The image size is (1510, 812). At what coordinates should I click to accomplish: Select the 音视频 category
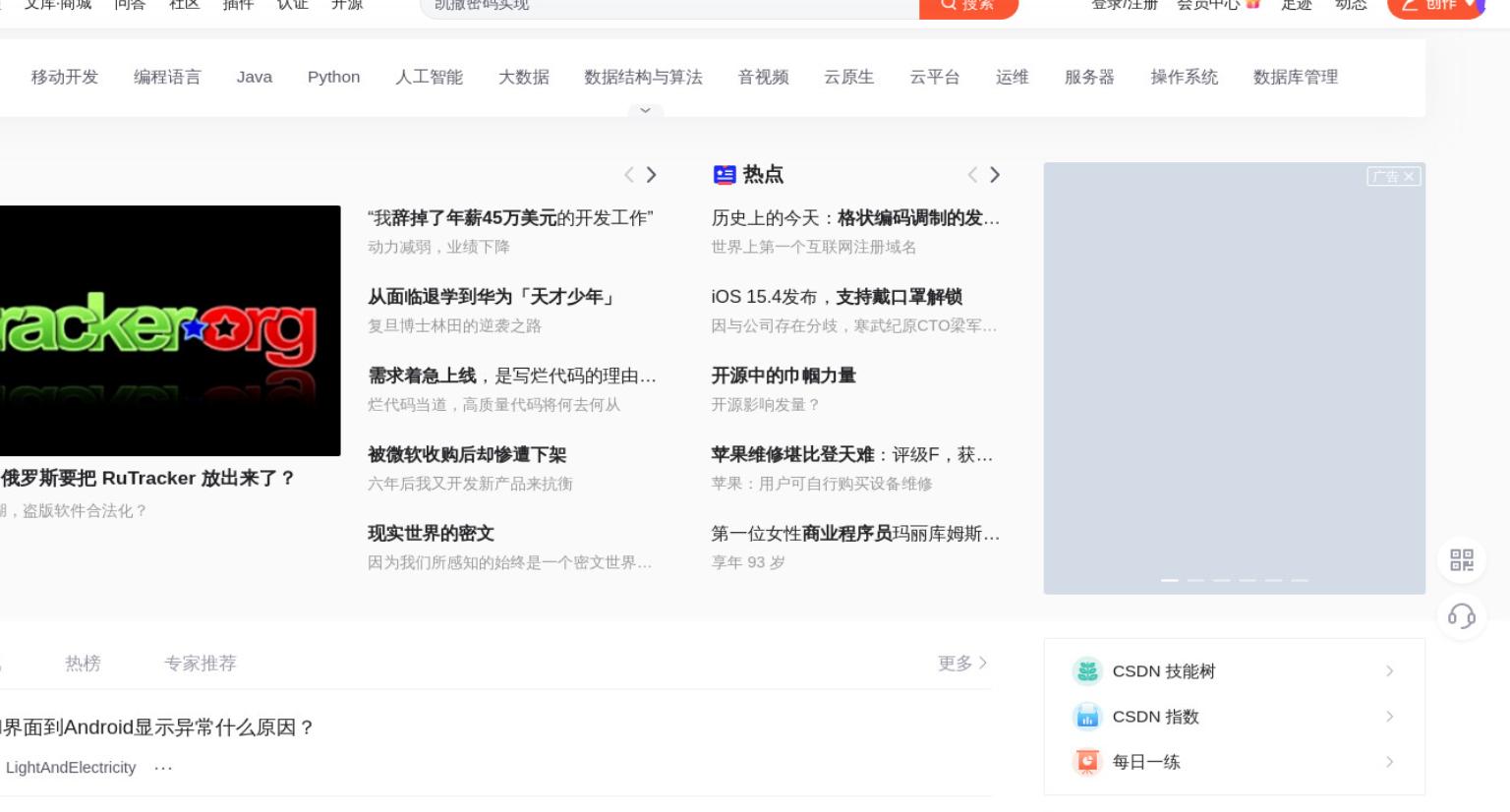[764, 77]
